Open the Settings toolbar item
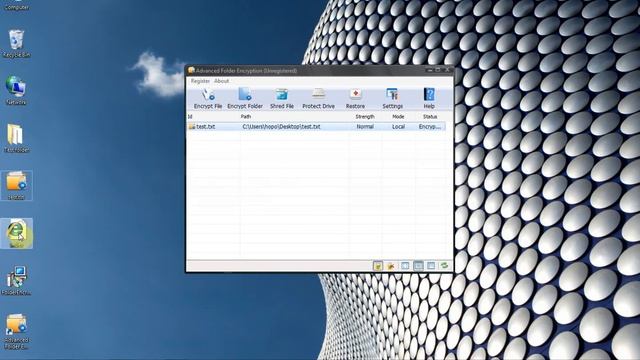 [x=392, y=99]
